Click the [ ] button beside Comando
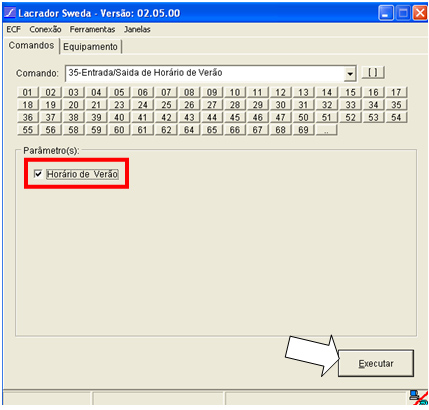 pyautogui.click(x=373, y=72)
